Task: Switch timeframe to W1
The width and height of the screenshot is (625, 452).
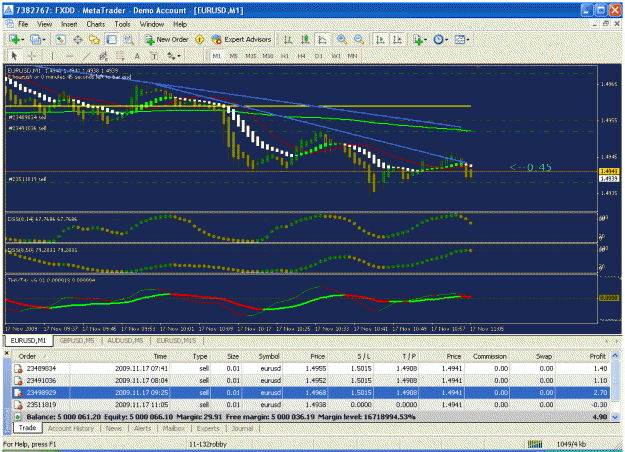Action: (x=336, y=56)
